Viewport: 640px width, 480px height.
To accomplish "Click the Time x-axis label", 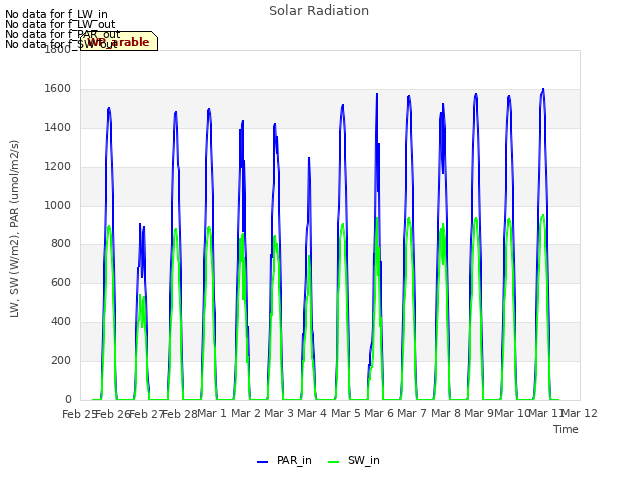I will (x=566, y=429).
